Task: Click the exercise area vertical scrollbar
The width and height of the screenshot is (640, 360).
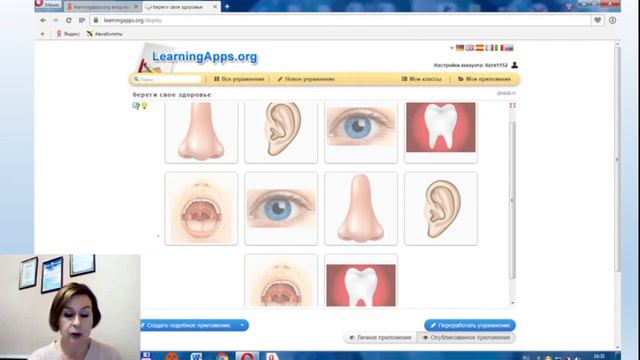Action: [x=512, y=200]
